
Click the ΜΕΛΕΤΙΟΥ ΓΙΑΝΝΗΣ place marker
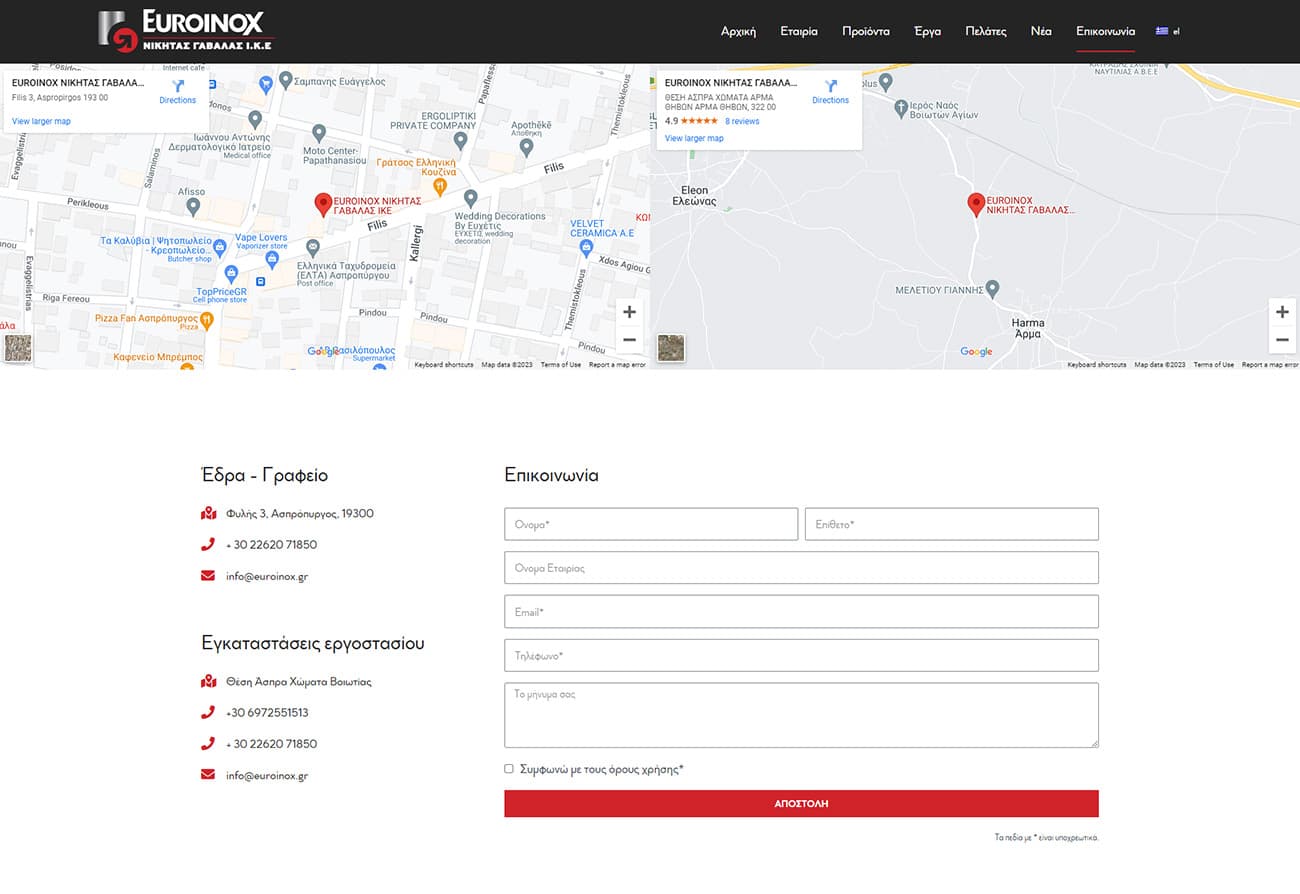point(992,288)
